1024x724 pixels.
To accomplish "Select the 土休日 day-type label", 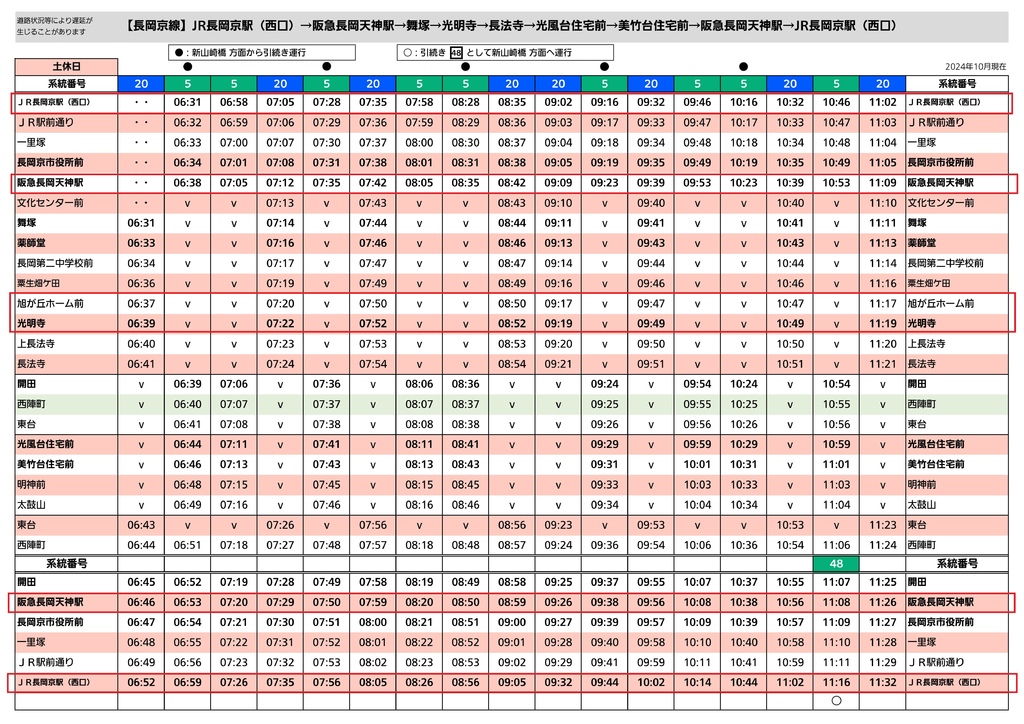I will point(67,67).
